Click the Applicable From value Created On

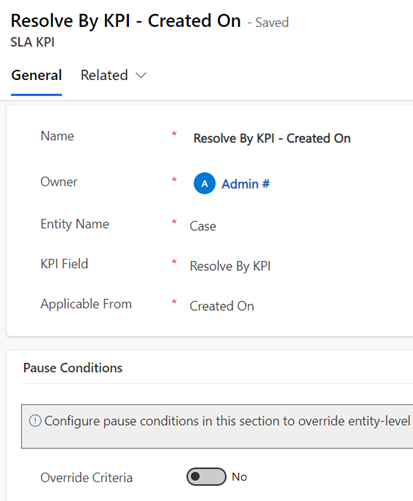coord(222,306)
